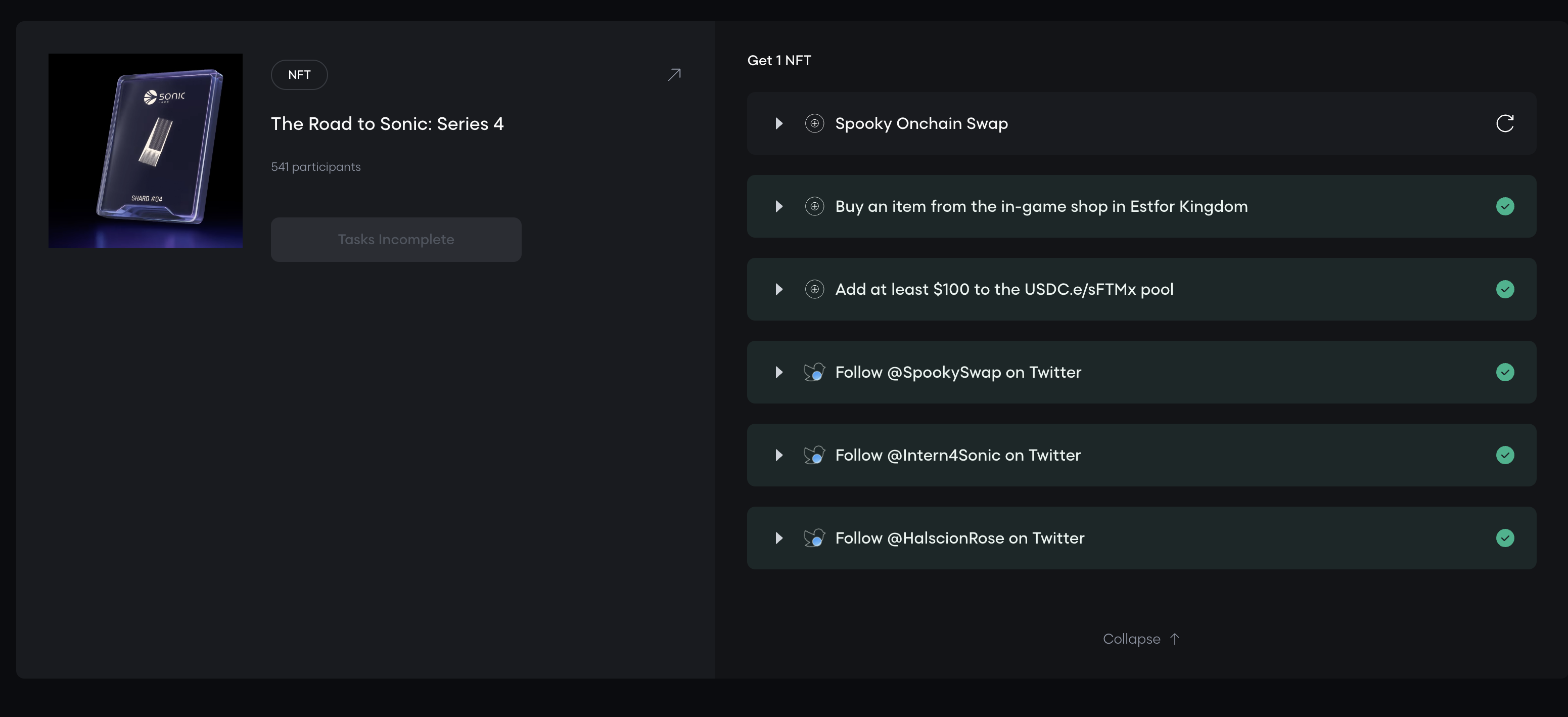The width and height of the screenshot is (1568, 717).
Task: Open the external link arrow icon
Action: tap(674, 75)
